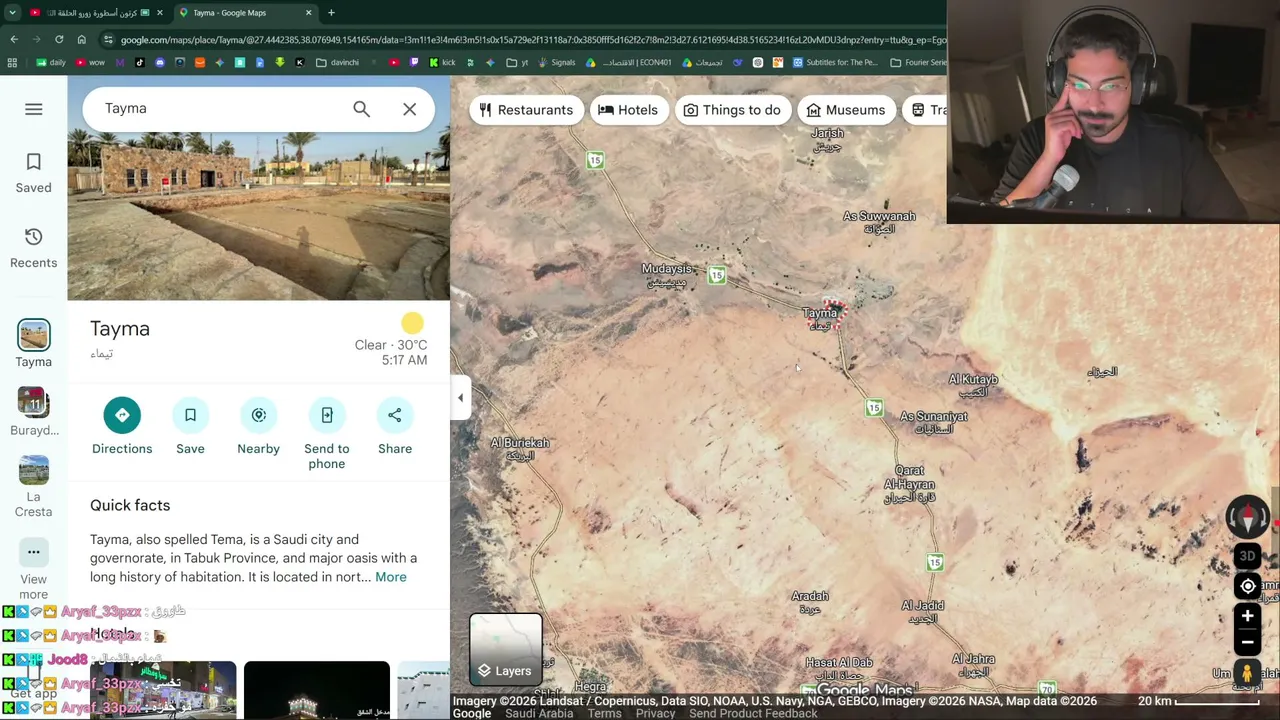Show your location on map
1280x720 pixels.
click(x=1247, y=587)
